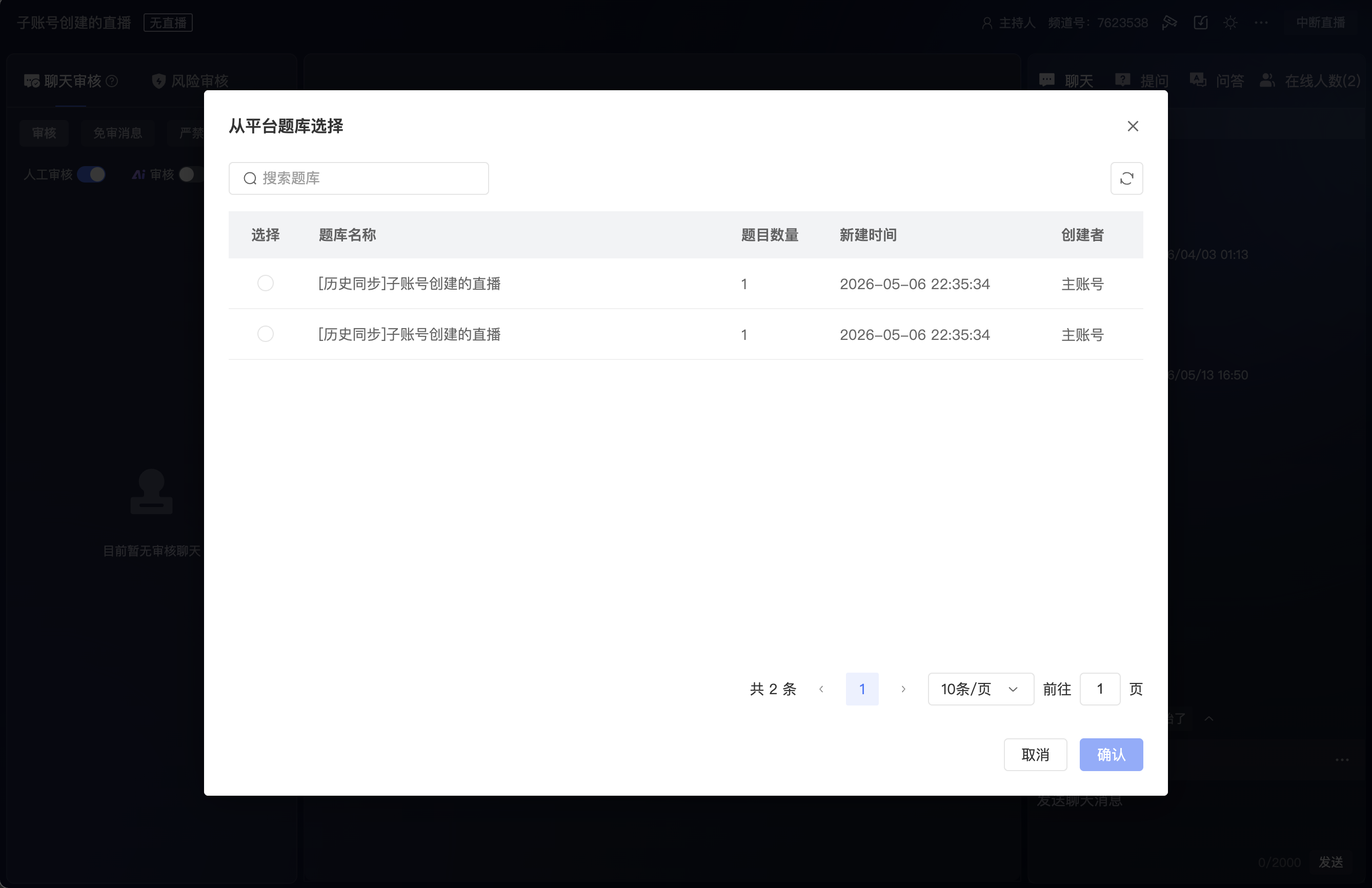Click the stamp placeholder icon
1372x888 pixels.
152,491
